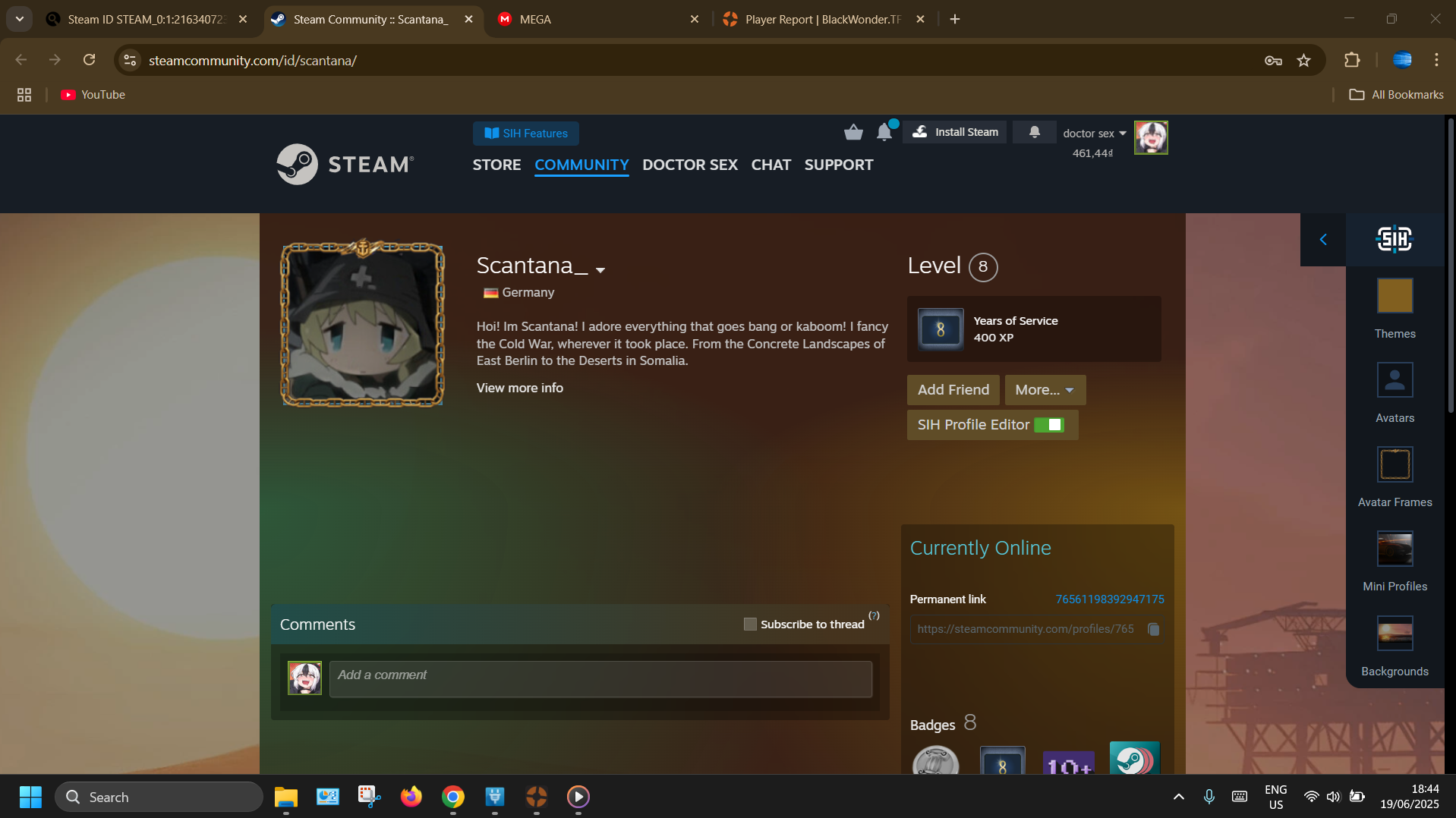Expand the doctor sex account dropdown
The image size is (1456, 818).
pos(1094,134)
